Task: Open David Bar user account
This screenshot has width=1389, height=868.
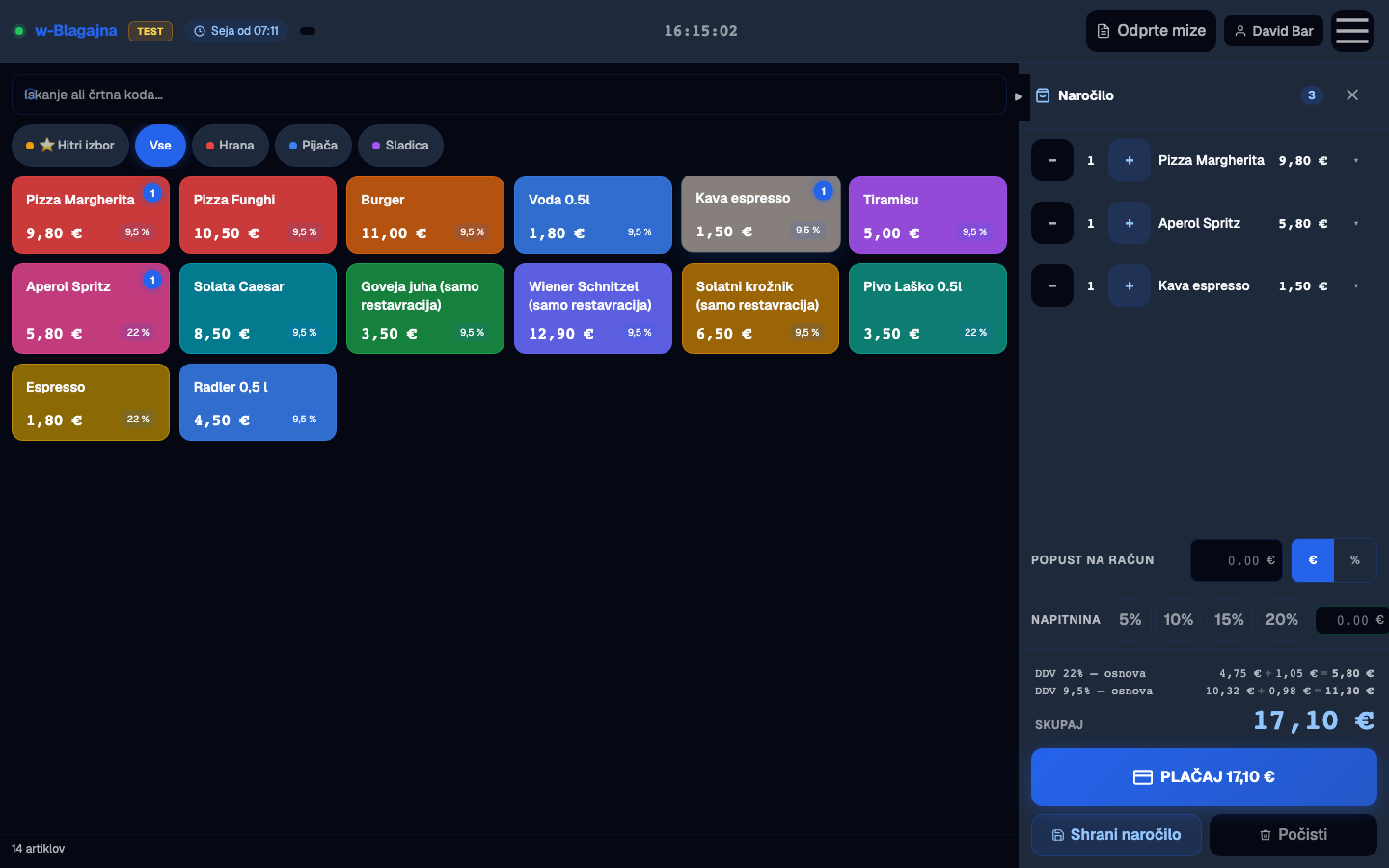Action: click(1273, 31)
